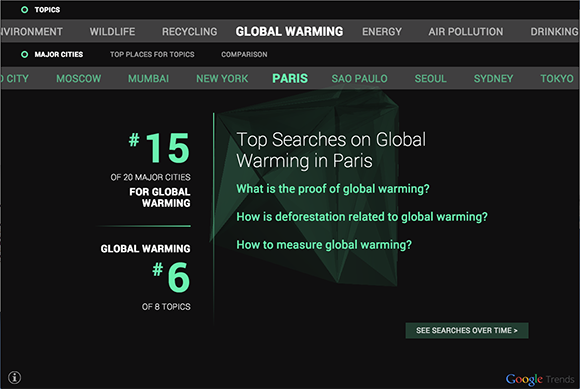Viewport: 580px width, 389px height.
Task: Switch to Top Places for Topics view
Action: point(152,54)
